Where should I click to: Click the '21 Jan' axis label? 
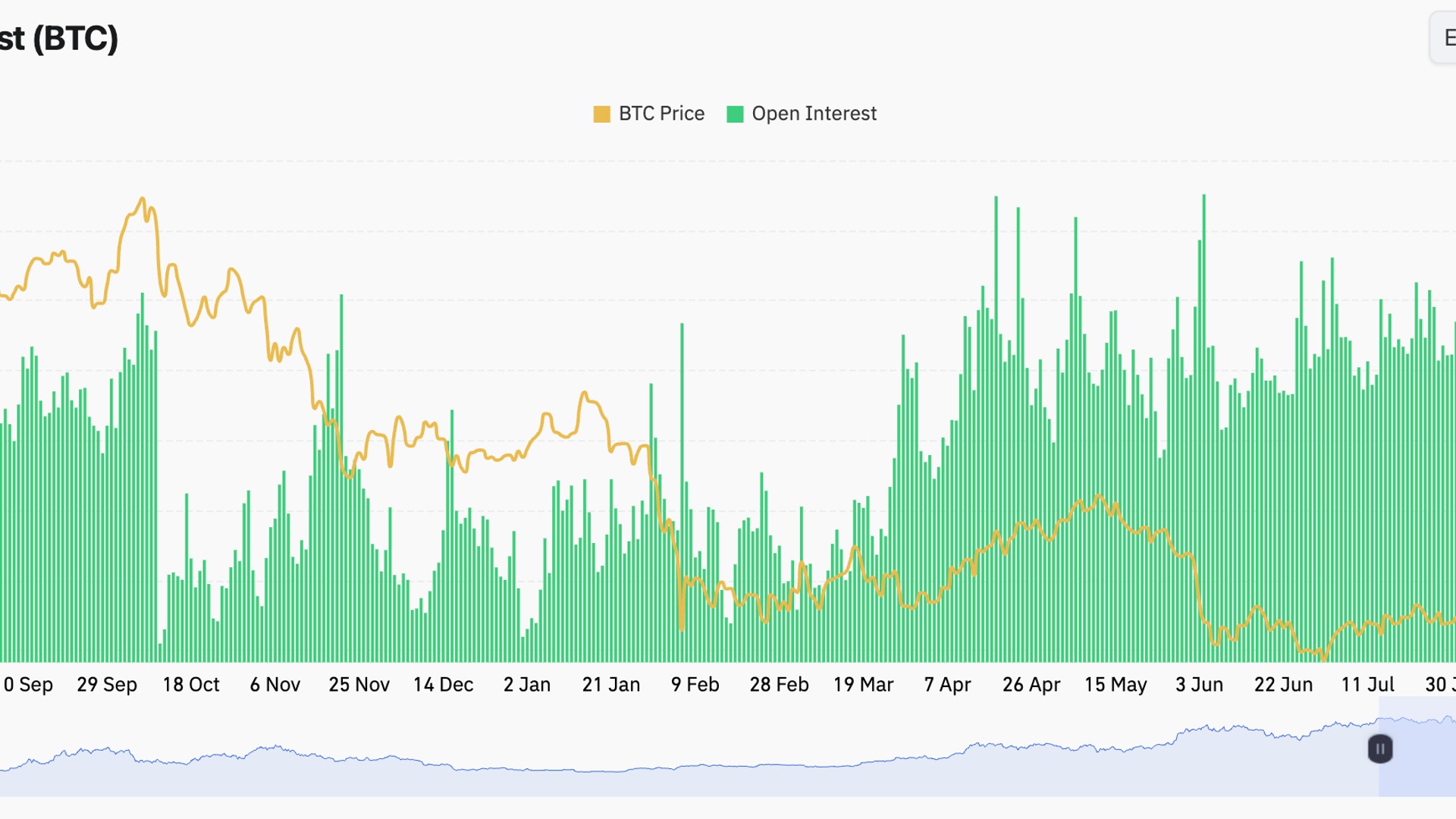[611, 685]
